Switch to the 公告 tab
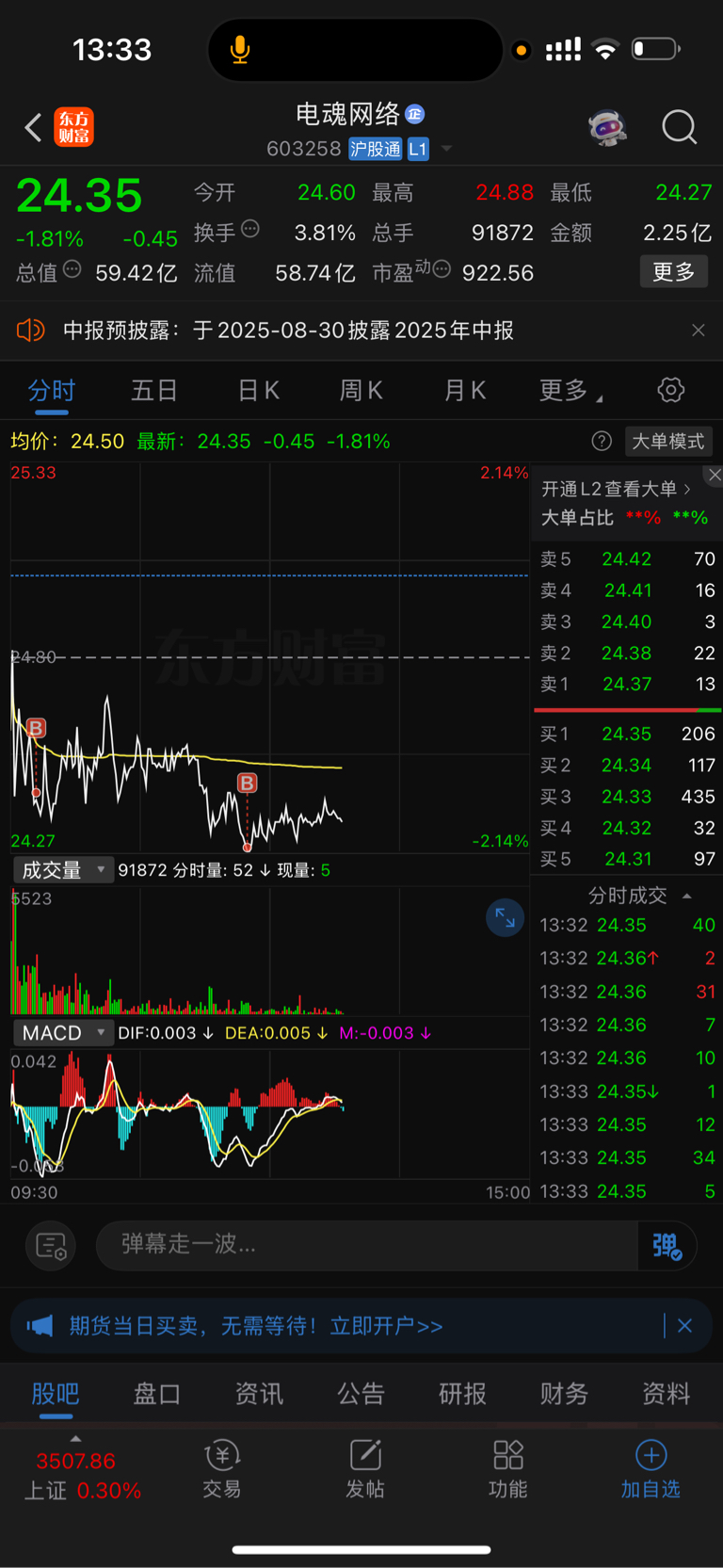Viewport: 723px width, 1568px height. tap(361, 1394)
